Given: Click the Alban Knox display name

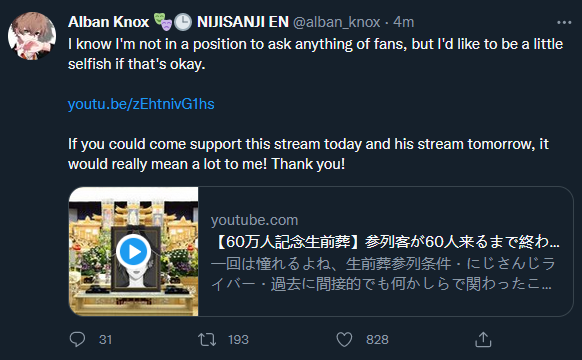Looking at the screenshot, I should (109, 22).
